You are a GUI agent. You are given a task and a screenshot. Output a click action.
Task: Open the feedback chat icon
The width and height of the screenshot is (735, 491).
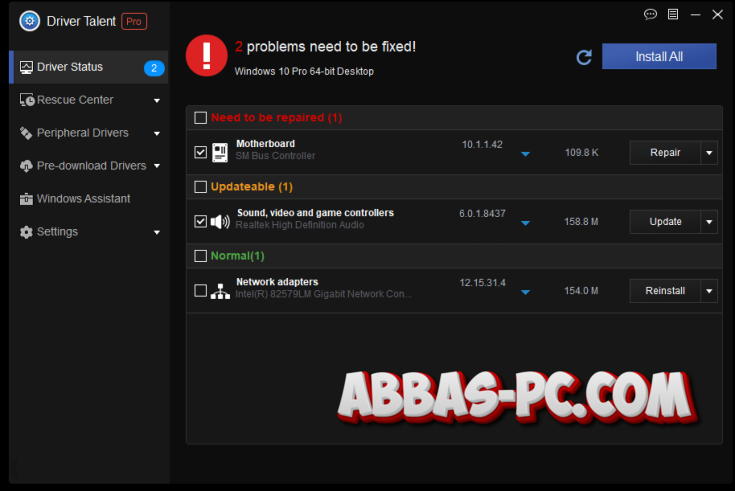(x=650, y=15)
